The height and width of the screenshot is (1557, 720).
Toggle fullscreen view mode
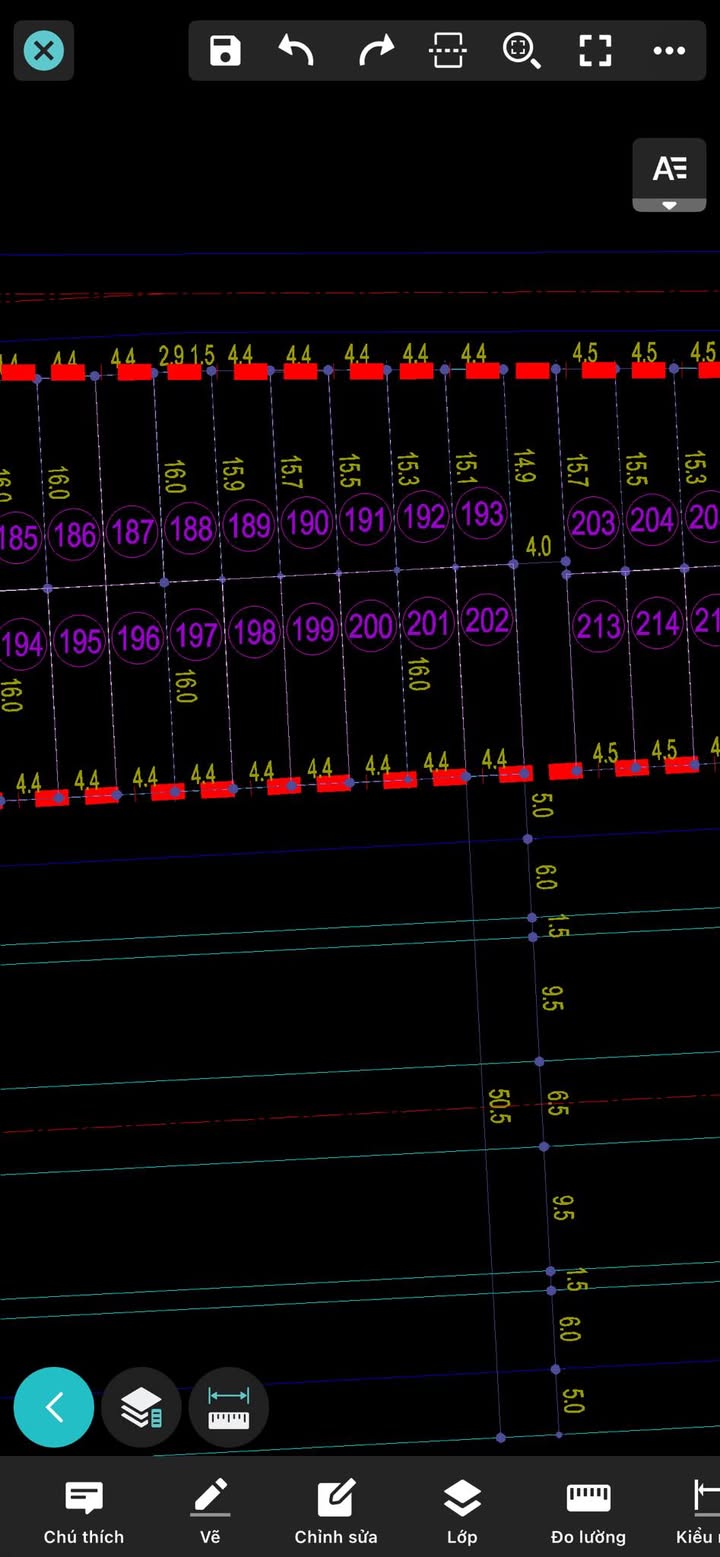(x=595, y=50)
